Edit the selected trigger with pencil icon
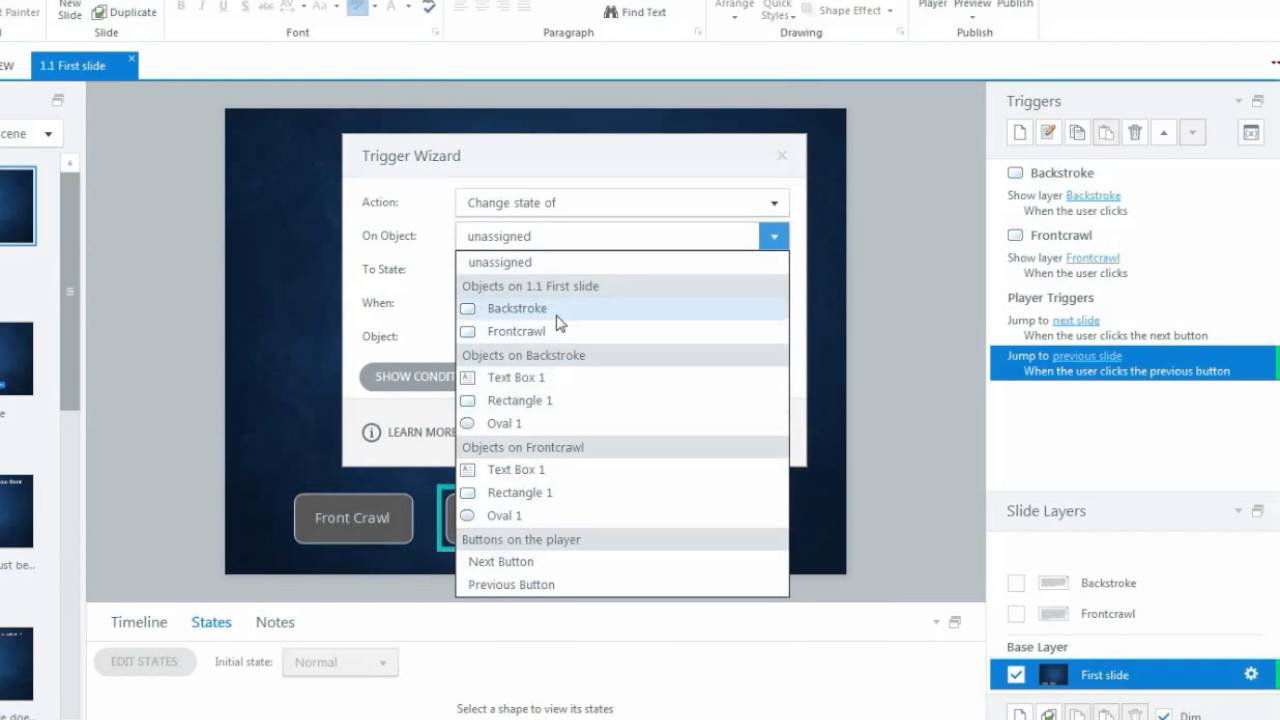The width and height of the screenshot is (1280, 720). 1048,132
